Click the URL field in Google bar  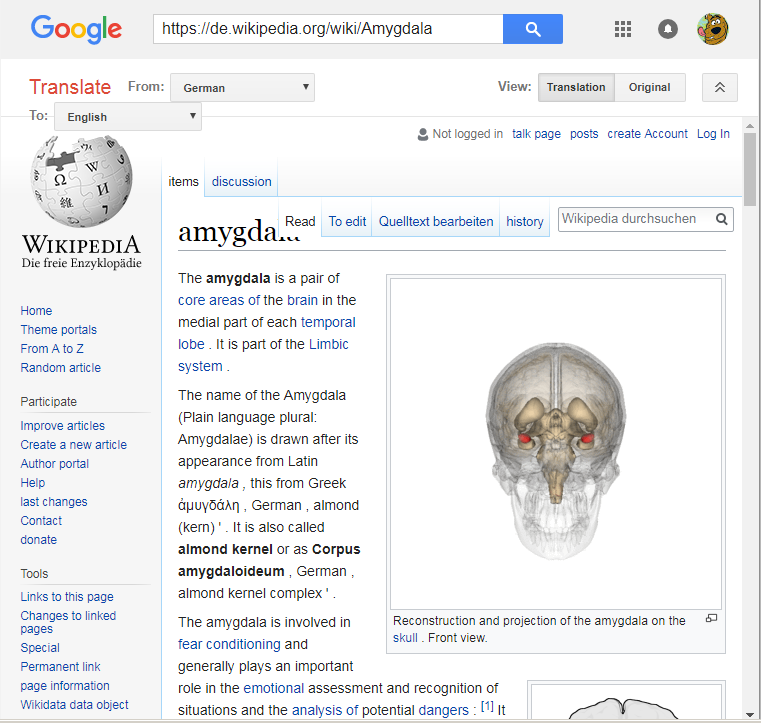(328, 29)
